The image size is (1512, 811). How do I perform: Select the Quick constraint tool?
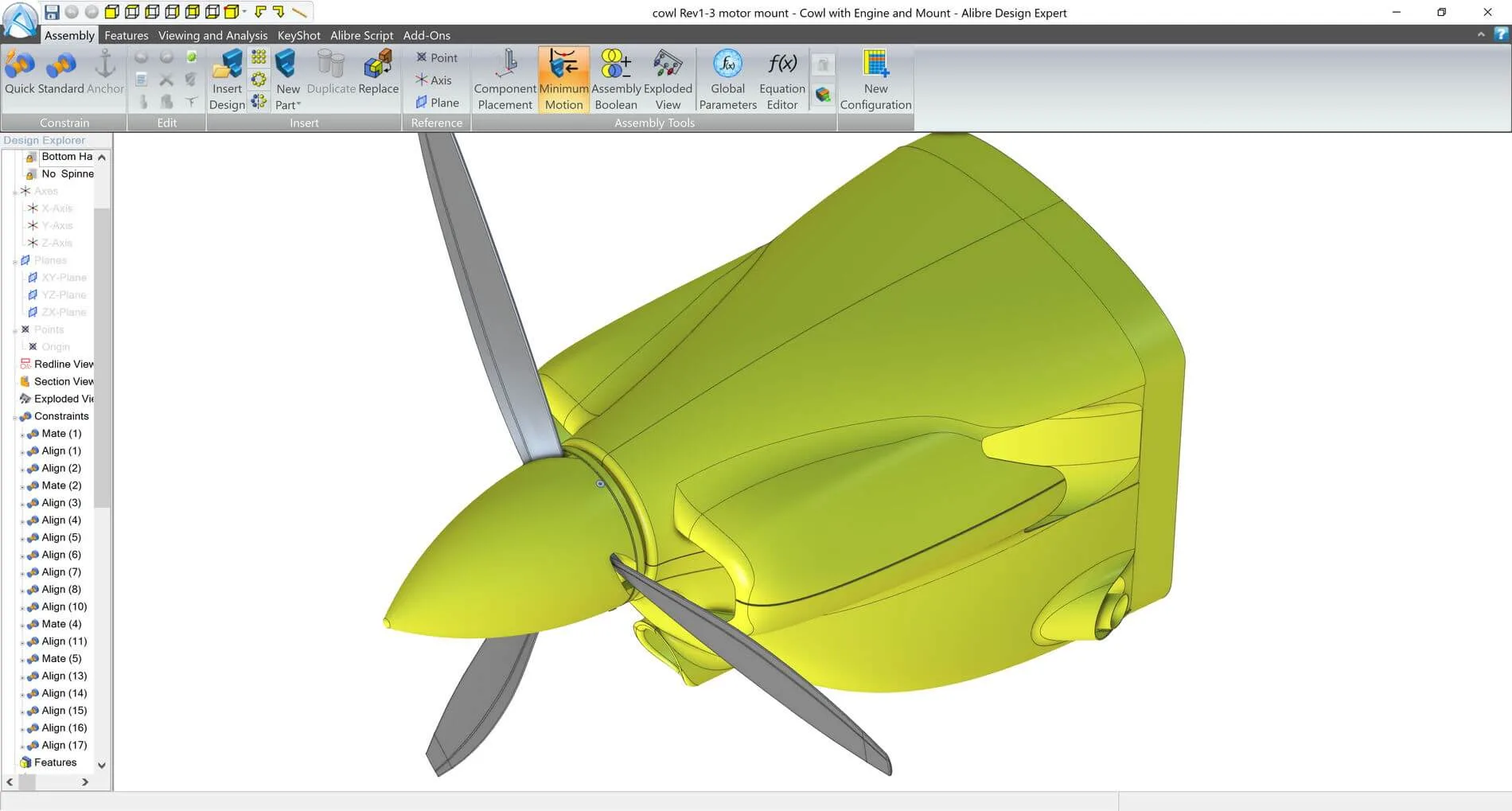[x=20, y=73]
